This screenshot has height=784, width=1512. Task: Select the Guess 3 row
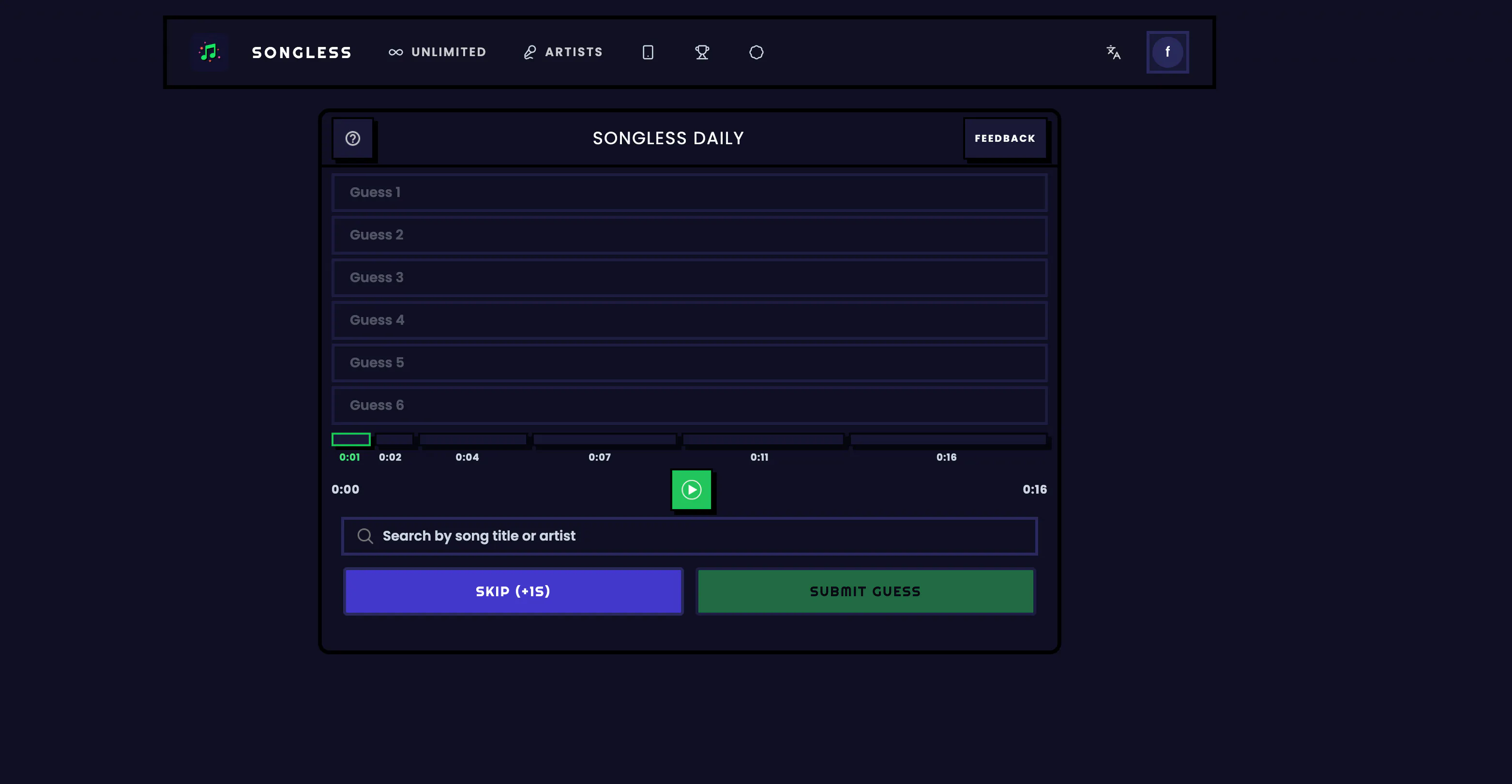(x=689, y=278)
